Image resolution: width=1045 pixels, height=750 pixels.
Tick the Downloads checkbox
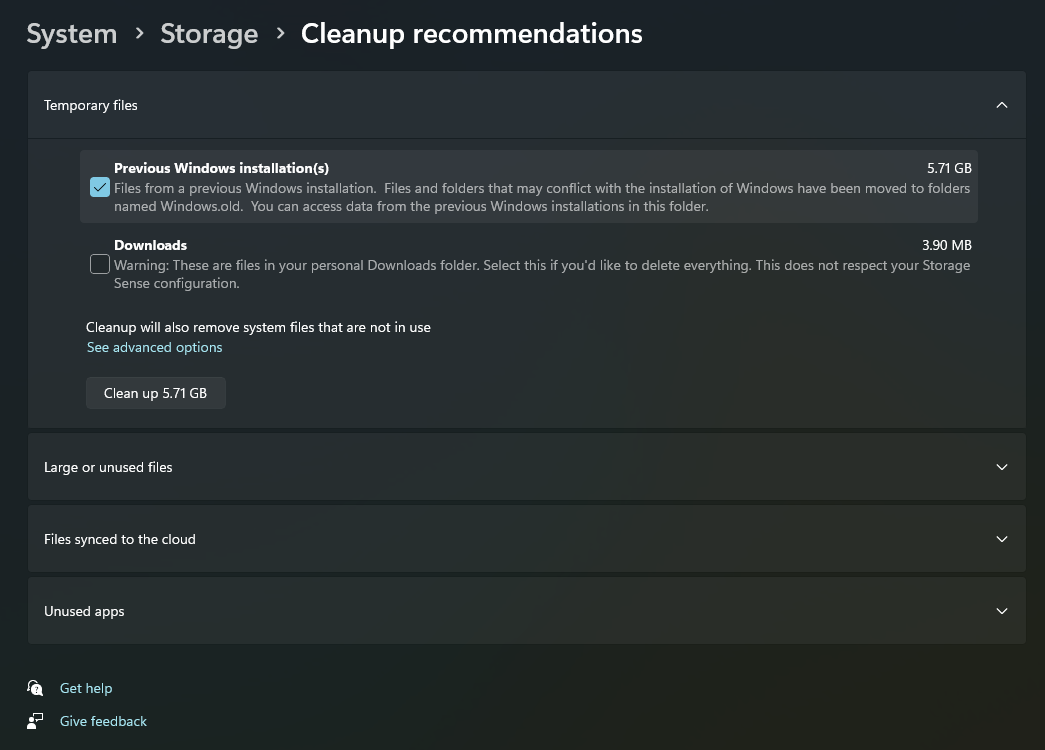100,264
